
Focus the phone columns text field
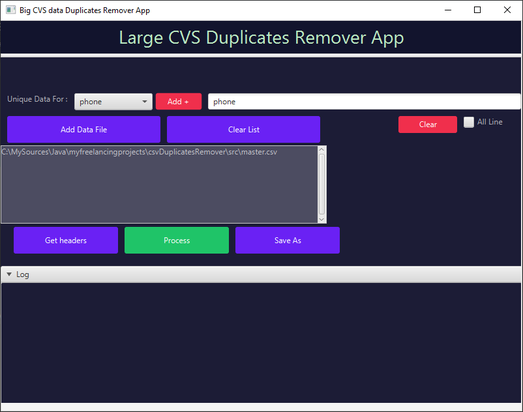(364, 101)
